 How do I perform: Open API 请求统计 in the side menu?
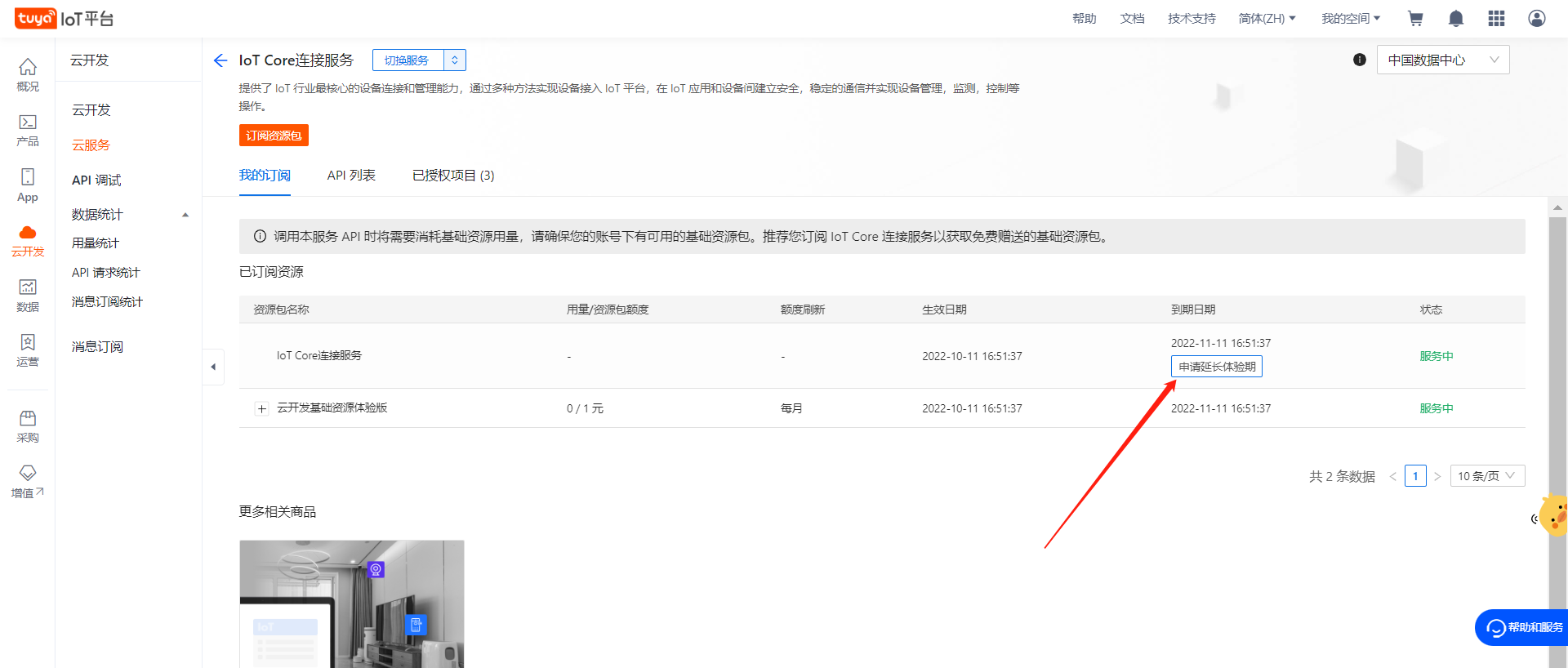[106, 273]
